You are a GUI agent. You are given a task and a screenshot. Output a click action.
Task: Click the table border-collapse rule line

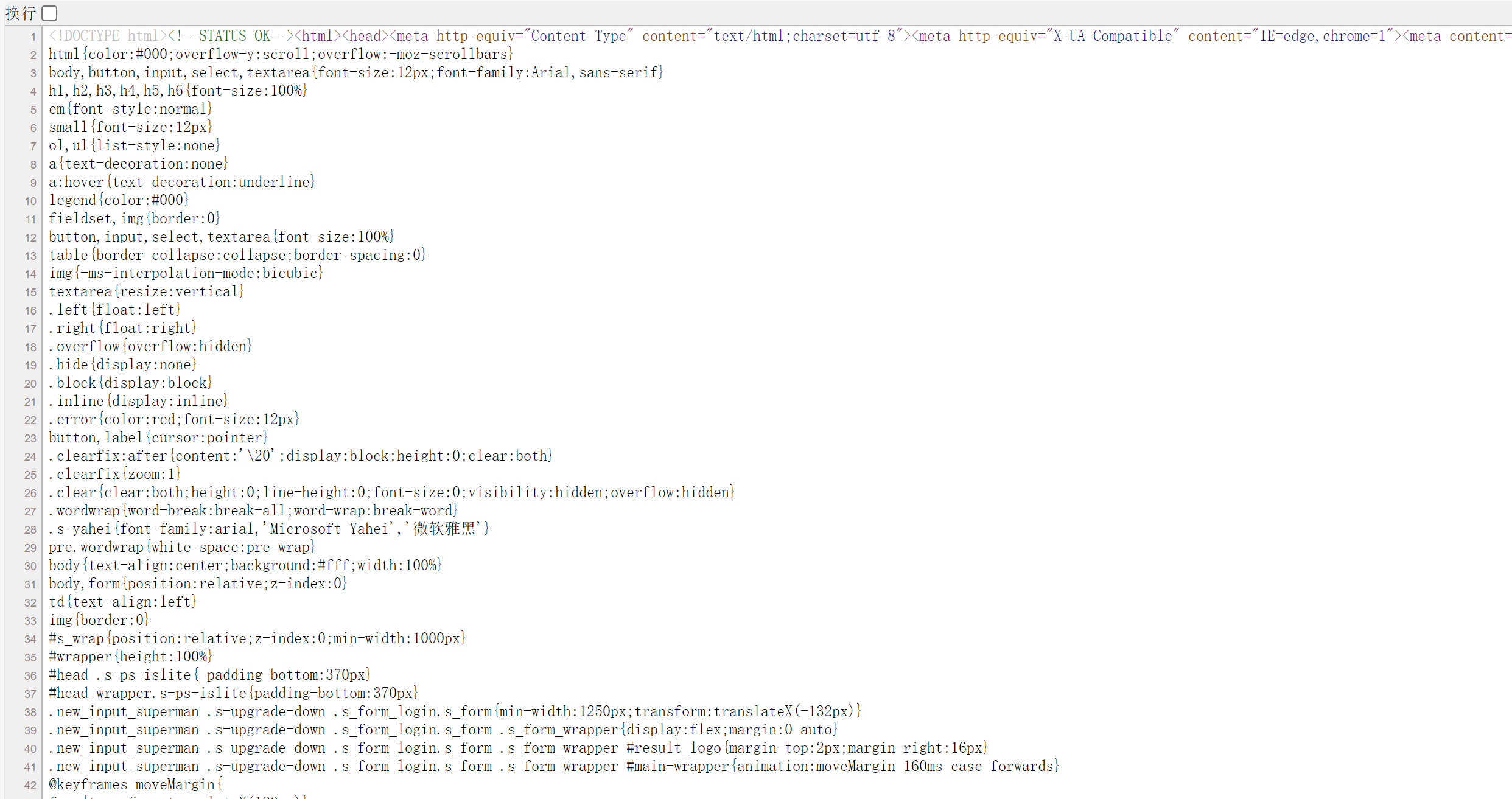tap(237, 256)
